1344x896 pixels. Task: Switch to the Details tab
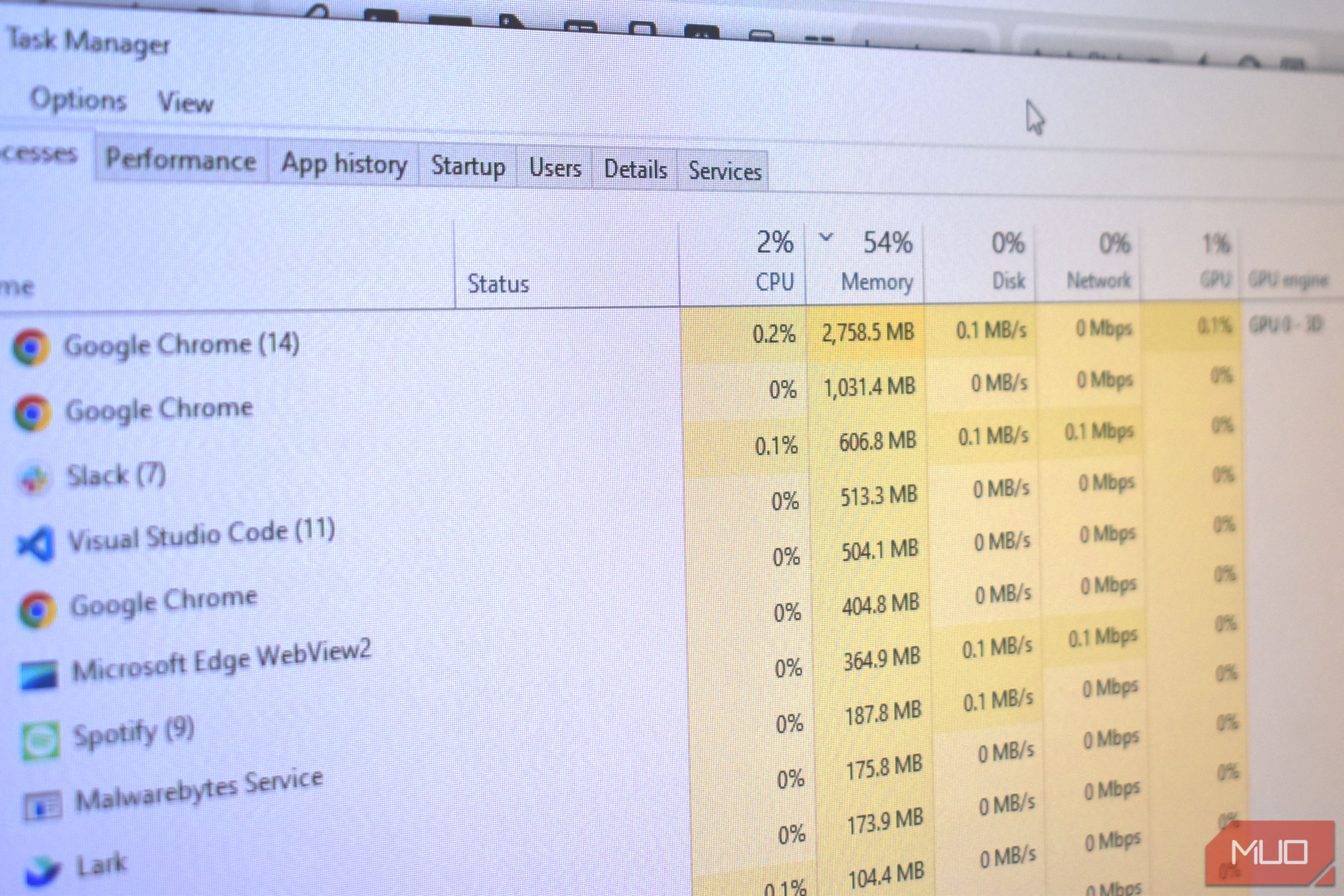point(635,170)
